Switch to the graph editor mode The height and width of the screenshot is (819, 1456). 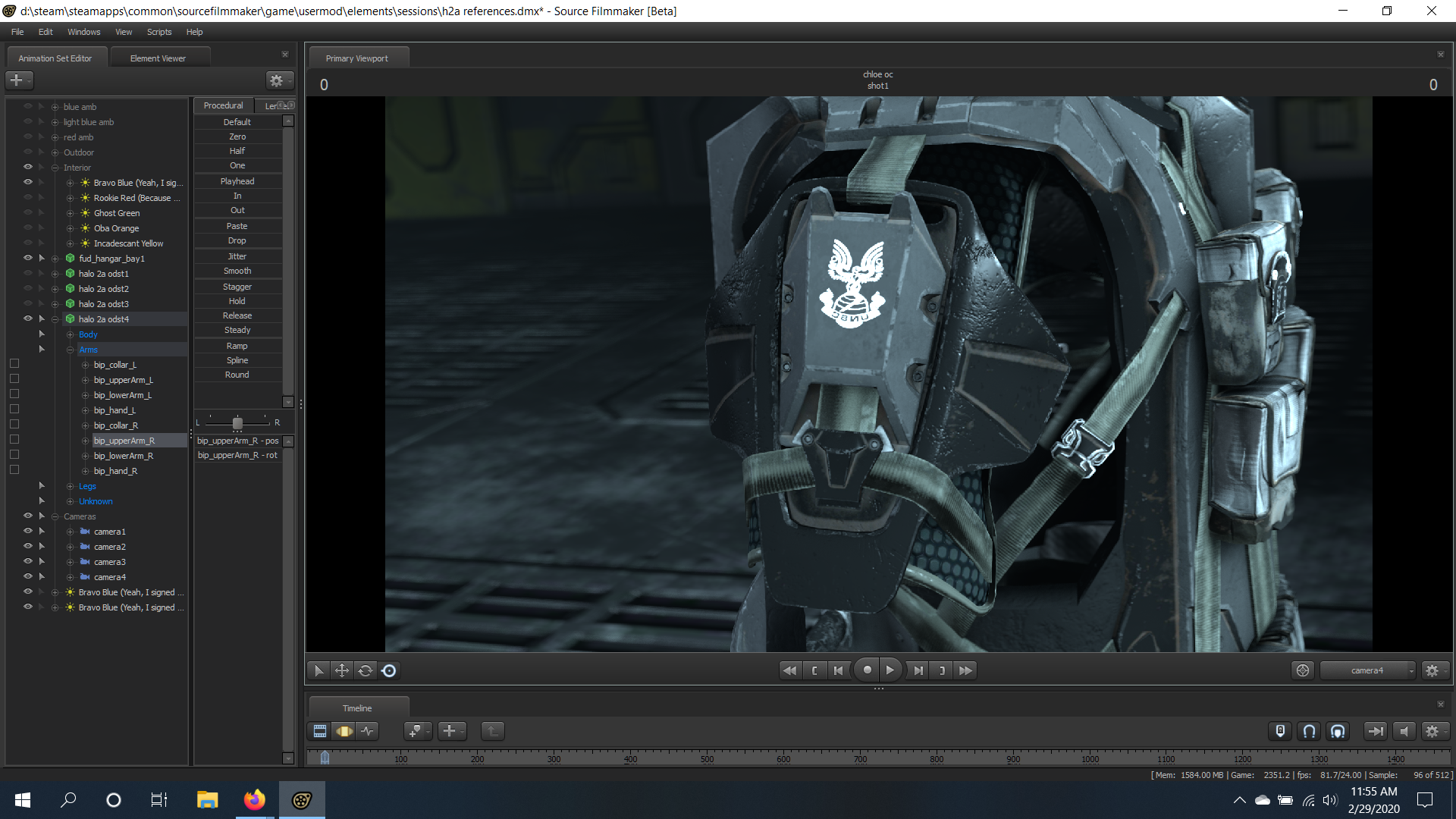point(368,731)
